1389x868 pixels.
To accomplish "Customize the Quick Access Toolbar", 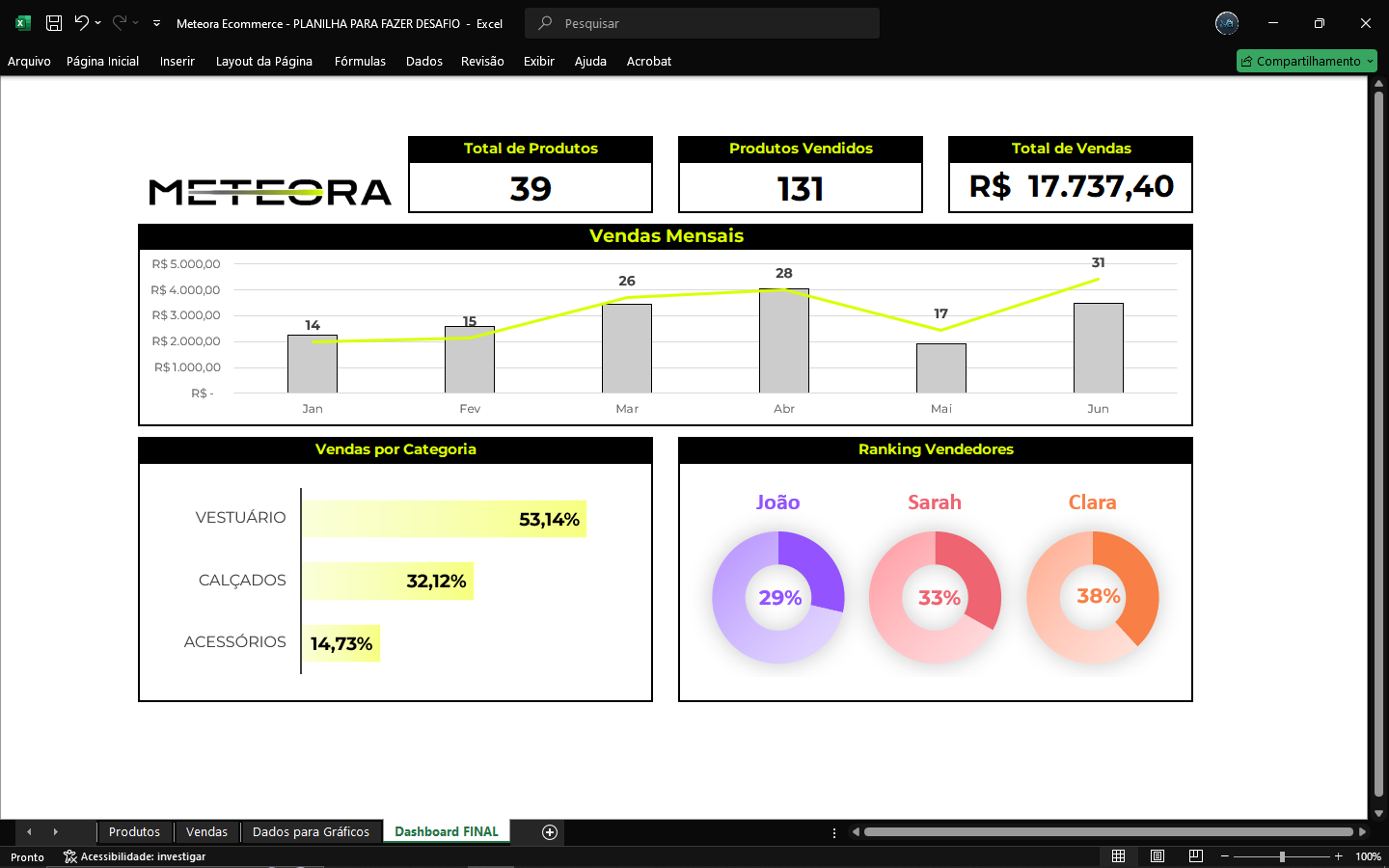I will [x=156, y=23].
